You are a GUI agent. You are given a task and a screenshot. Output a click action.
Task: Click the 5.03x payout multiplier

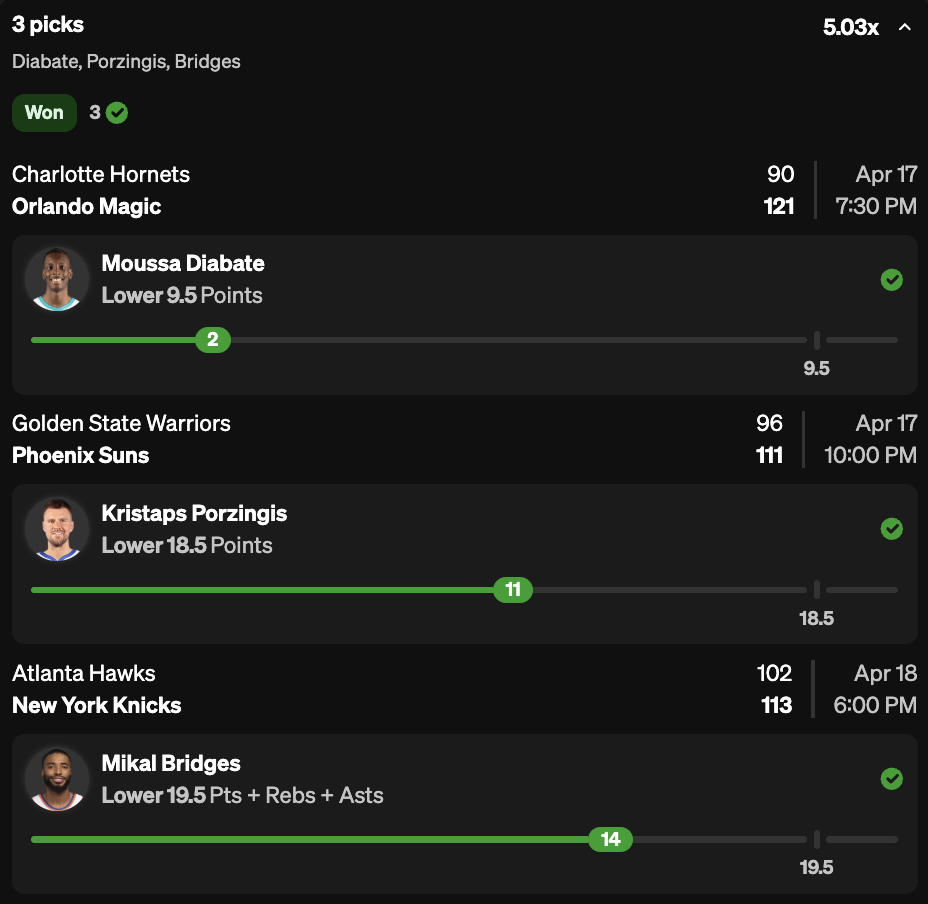click(850, 27)
